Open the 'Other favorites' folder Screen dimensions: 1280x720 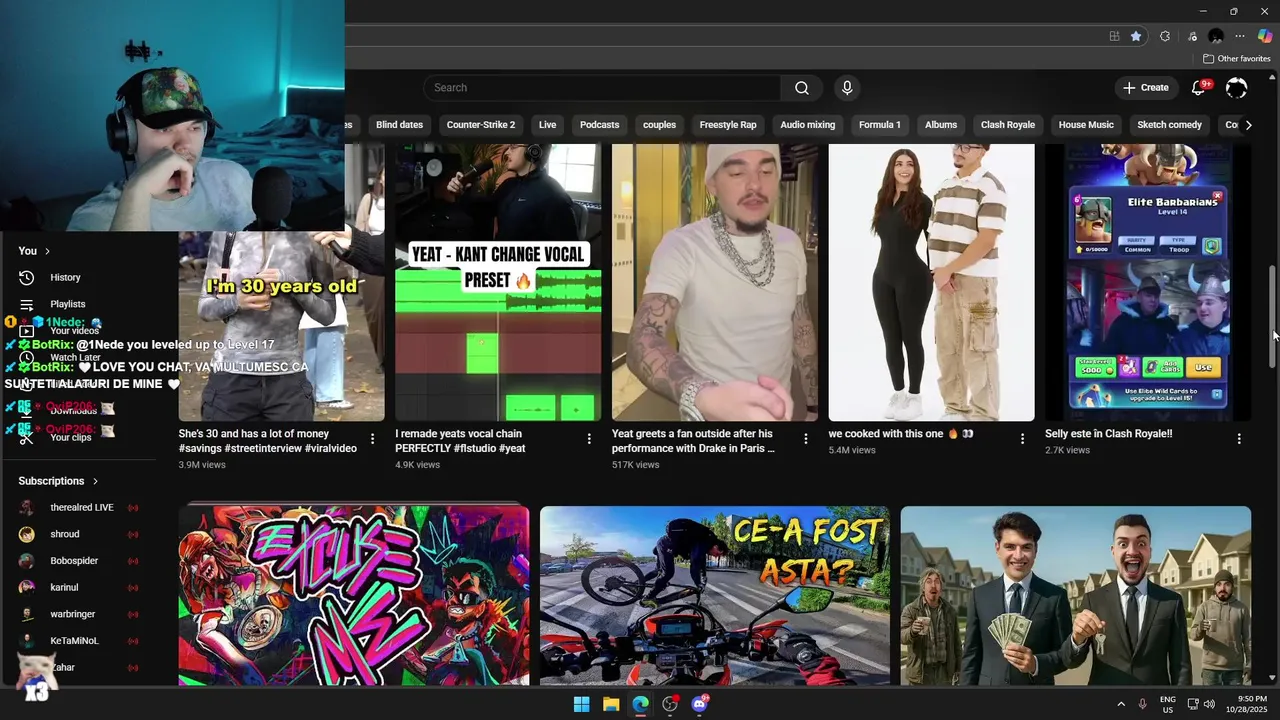1237,59
